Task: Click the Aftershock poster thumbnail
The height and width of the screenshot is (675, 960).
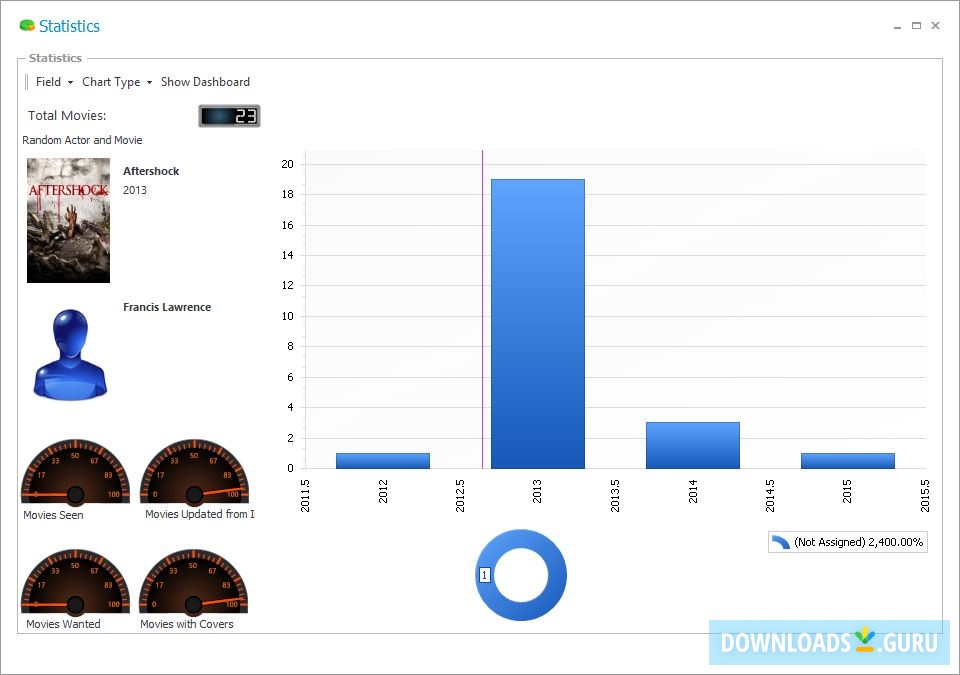Action: pos(68,220)
